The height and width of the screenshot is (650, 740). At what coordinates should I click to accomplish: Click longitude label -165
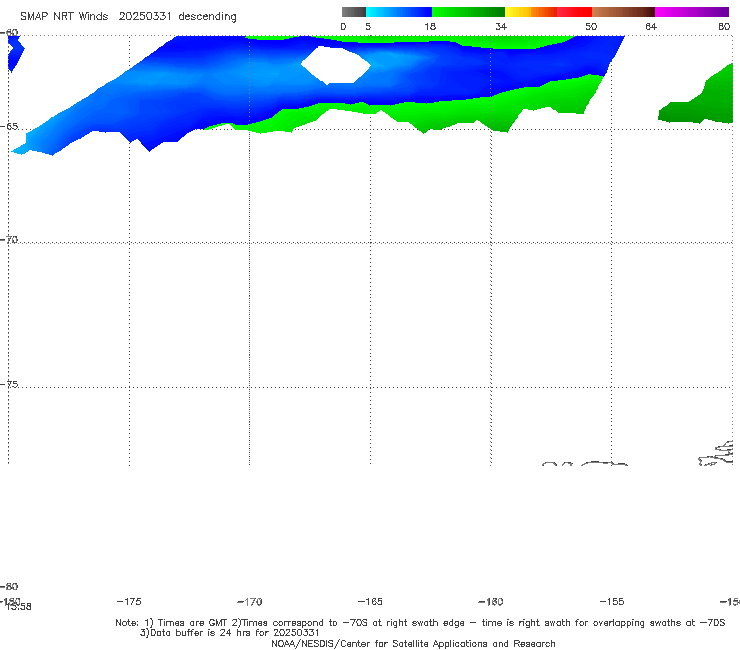370,601
